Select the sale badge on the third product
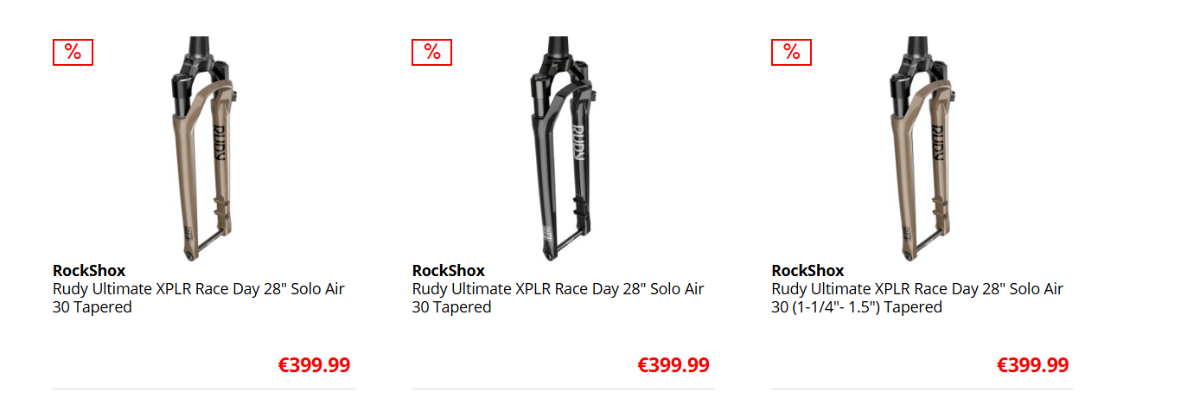1200x412 pixels. click(x=792, y=52)
